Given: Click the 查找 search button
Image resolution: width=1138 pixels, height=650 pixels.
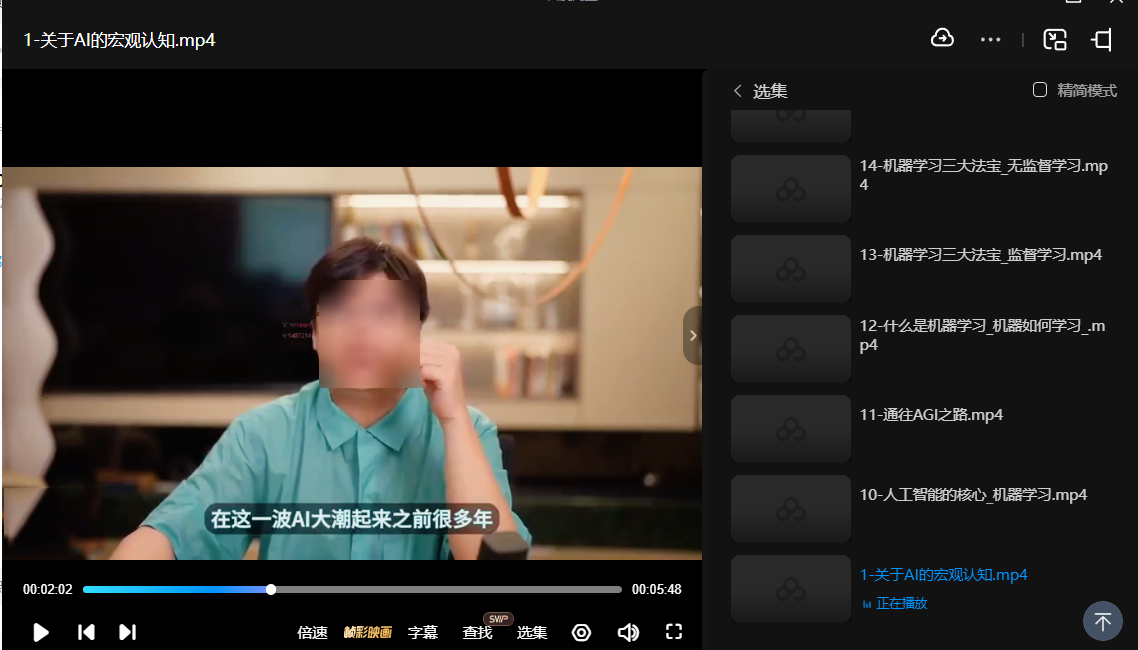Looking at the screenshot, I should pyautogui.click(x=478, y=632).
